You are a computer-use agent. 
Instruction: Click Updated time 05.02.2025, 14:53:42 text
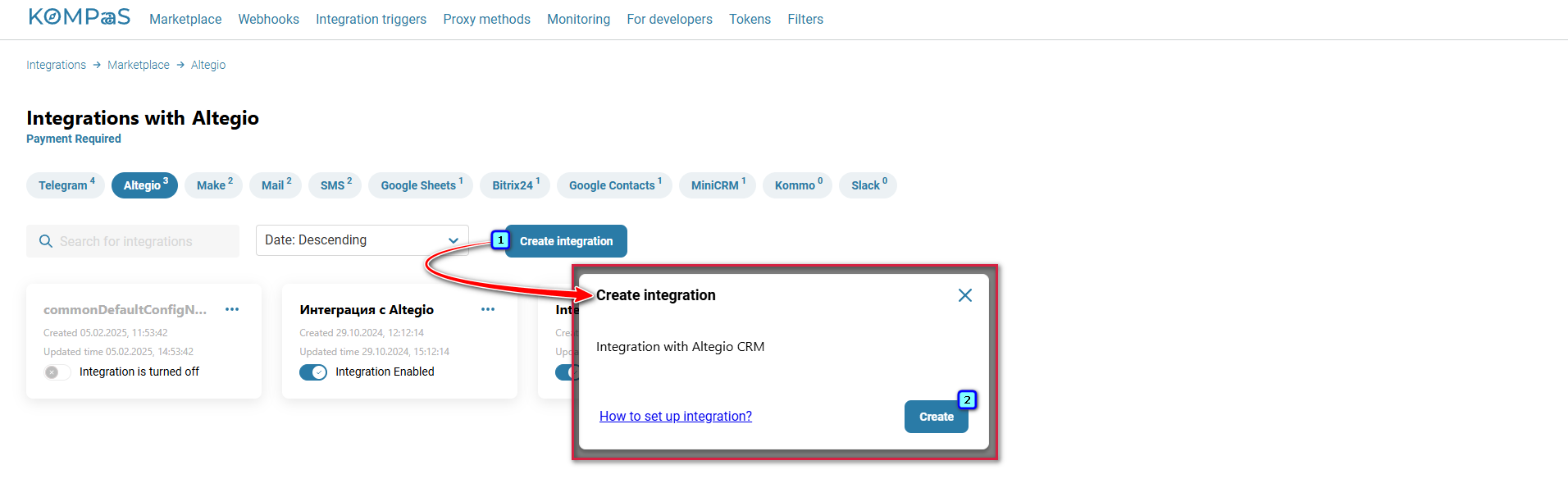pos(119,352)
